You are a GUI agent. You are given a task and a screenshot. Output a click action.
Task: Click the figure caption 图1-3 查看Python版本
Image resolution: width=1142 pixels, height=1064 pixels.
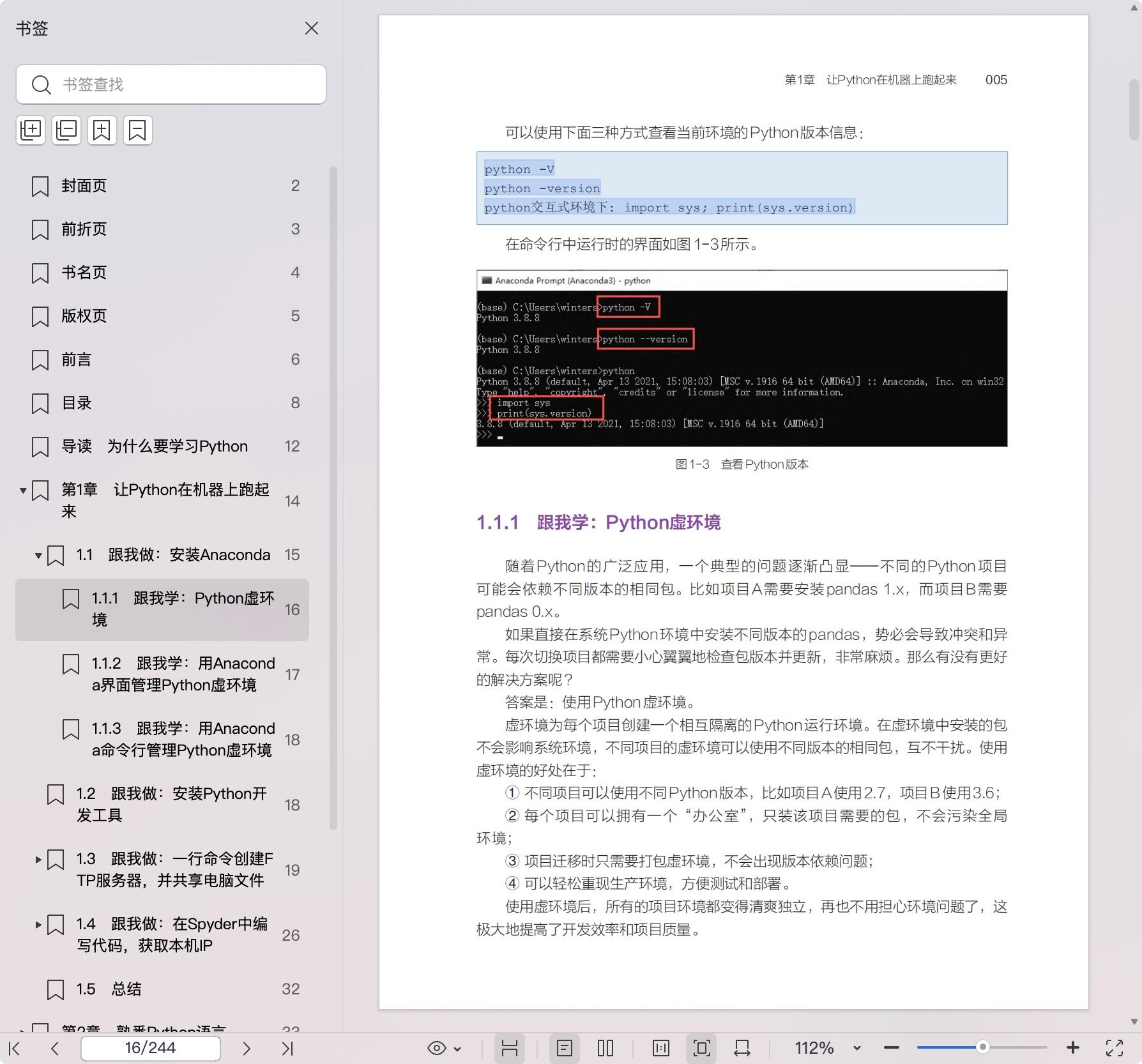click(x=742, y=464)
